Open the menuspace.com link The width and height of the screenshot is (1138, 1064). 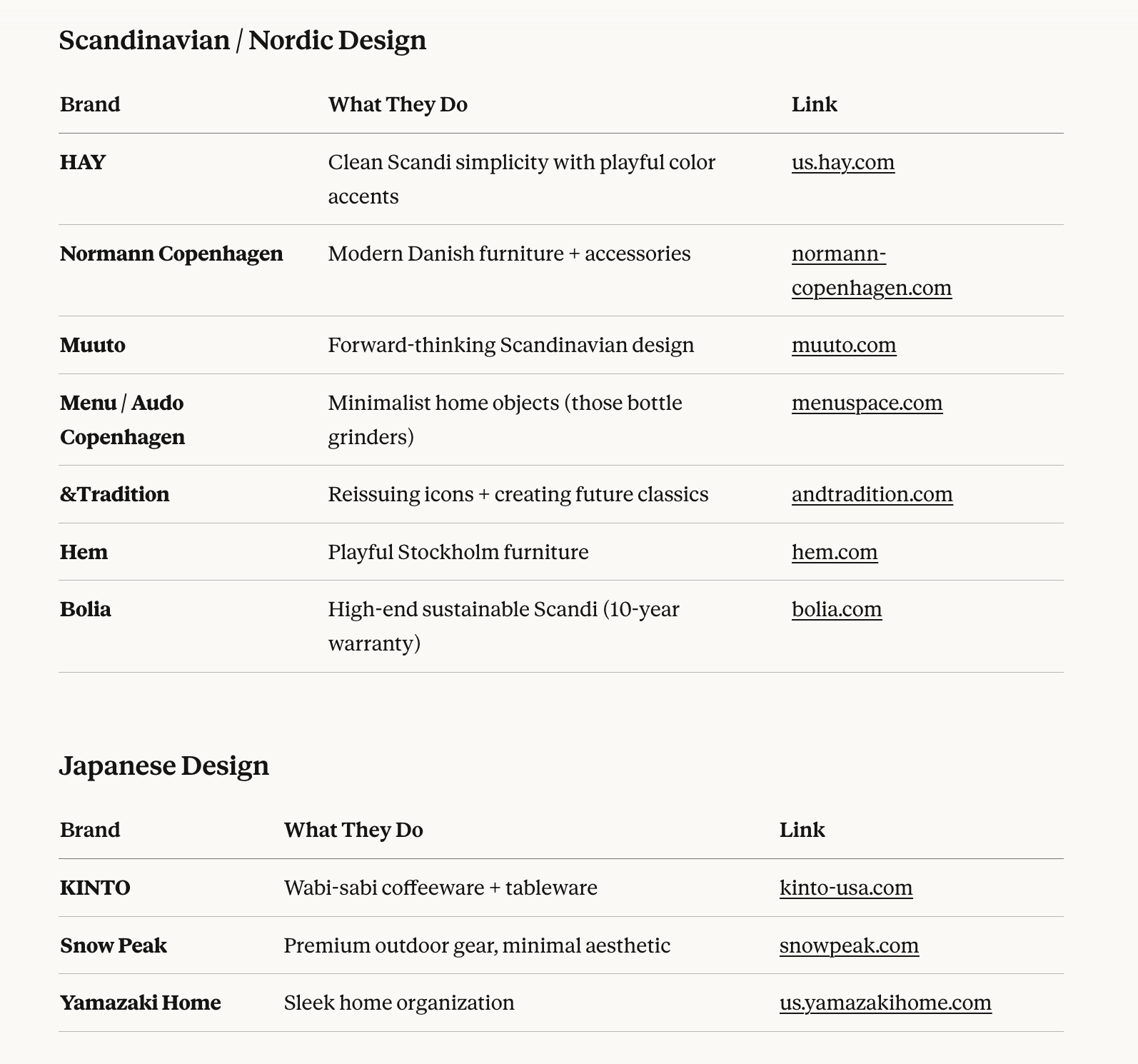pyautogui.click(x=867, y=403)
